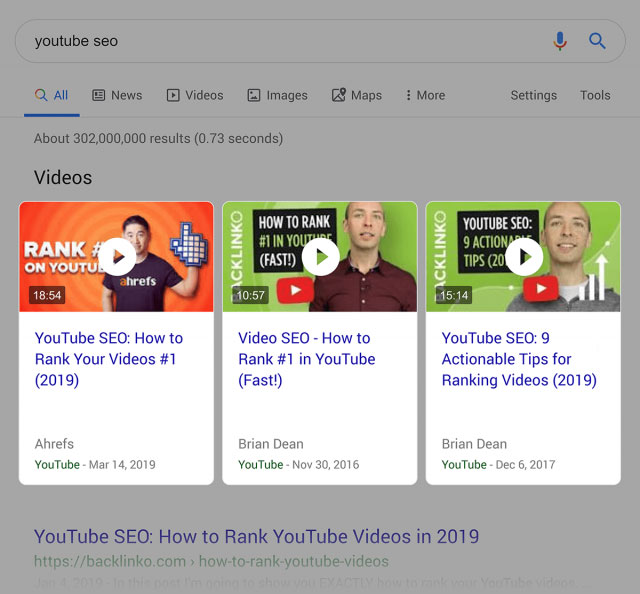Open 'Video SEO - How to Rank #1 in YouTube (Fast!)' link
The image size is (640, 594).
307,359
